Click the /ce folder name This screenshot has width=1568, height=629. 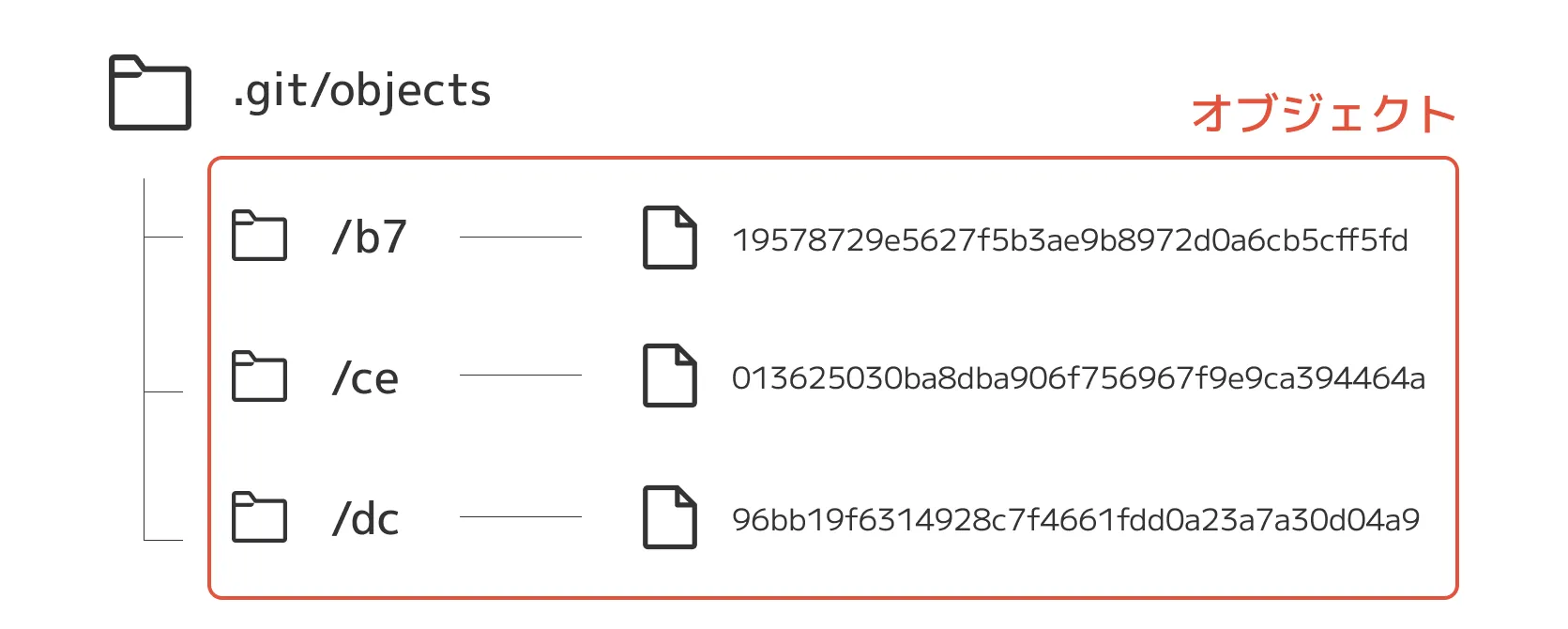point(365,378)
